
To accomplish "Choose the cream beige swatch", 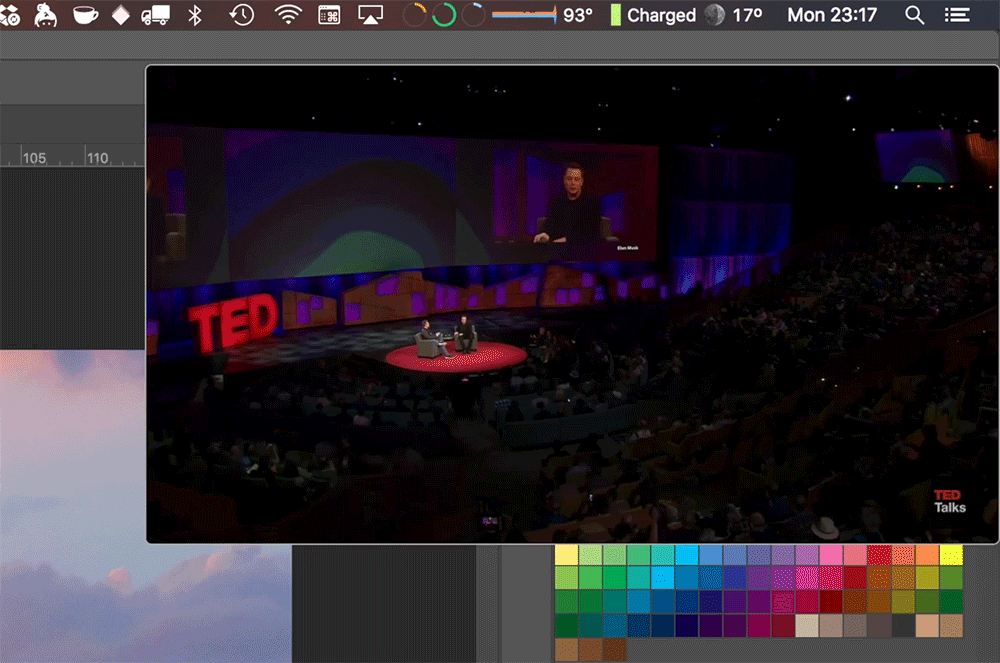I will [x=807, y=625].
